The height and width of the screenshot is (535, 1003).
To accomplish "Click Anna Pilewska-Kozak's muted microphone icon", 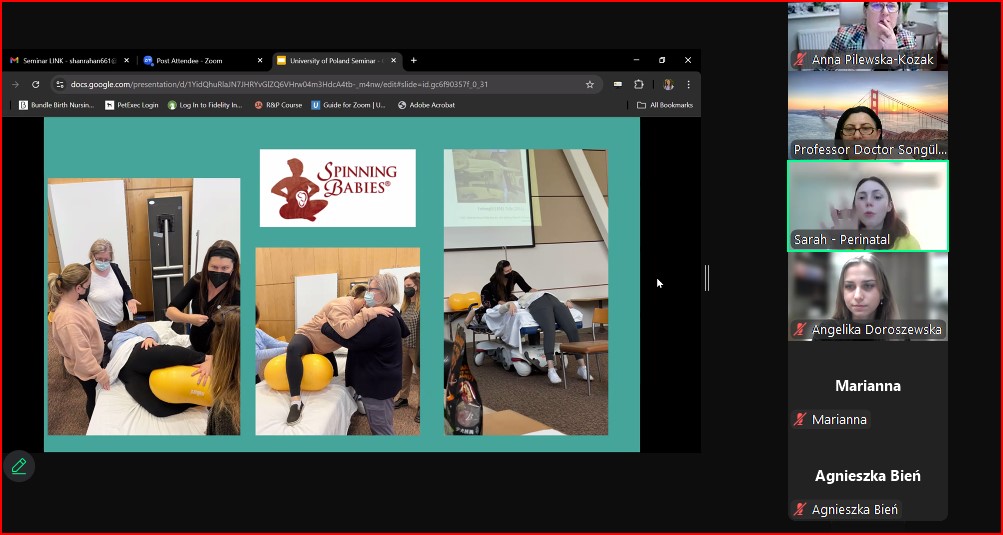I will pos(800,60).
